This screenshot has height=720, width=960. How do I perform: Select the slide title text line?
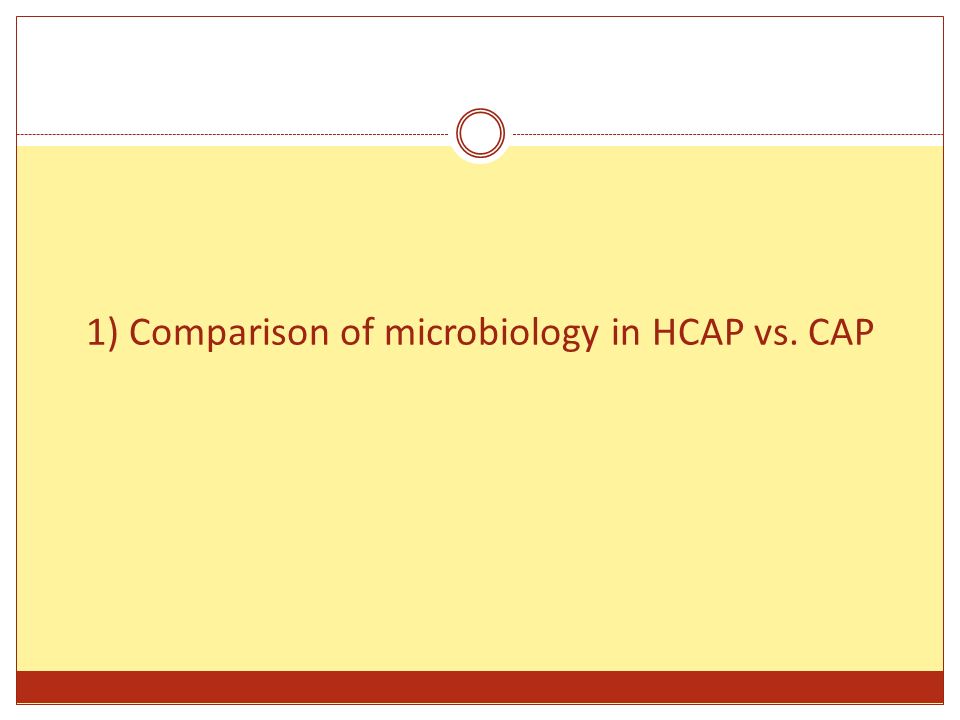(480, 333)
